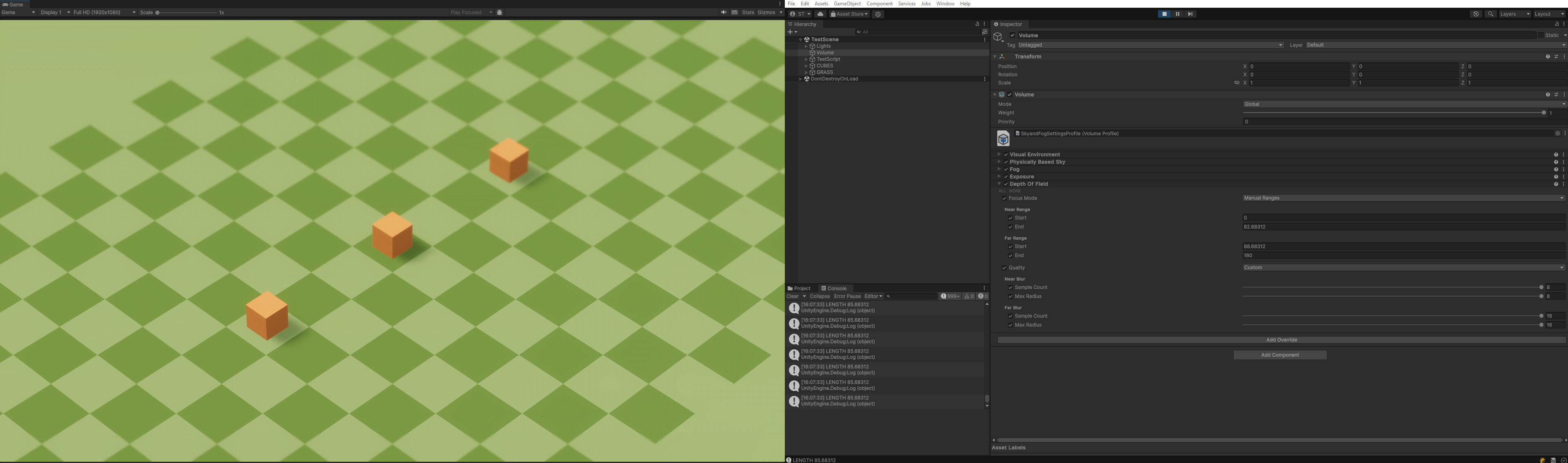1568x463 pixels.
Task: Click Add Override in the Volume inspector
Action: point(1281,339)
